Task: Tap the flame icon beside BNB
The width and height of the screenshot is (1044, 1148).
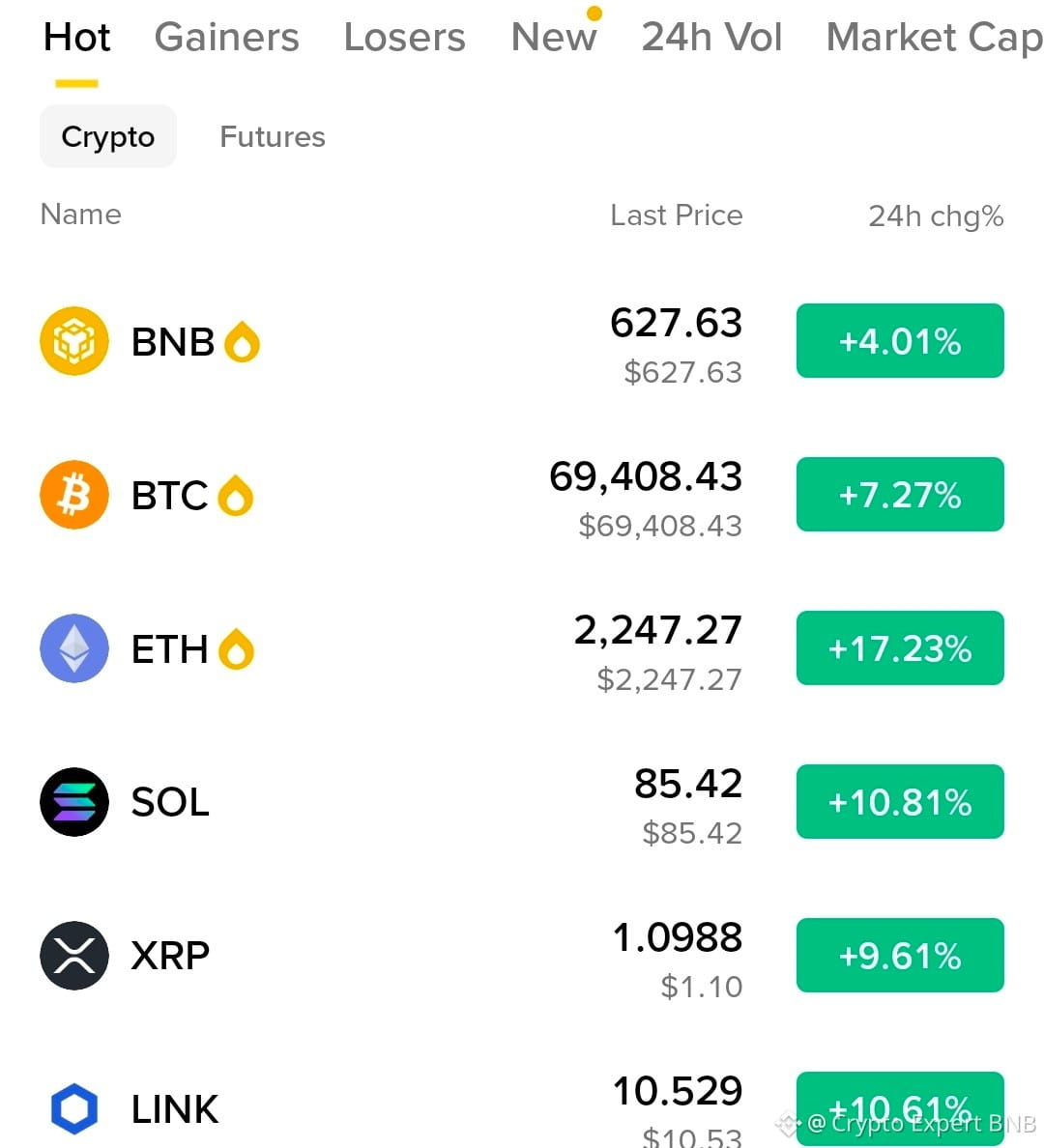Action: click(x=242, y=342)
